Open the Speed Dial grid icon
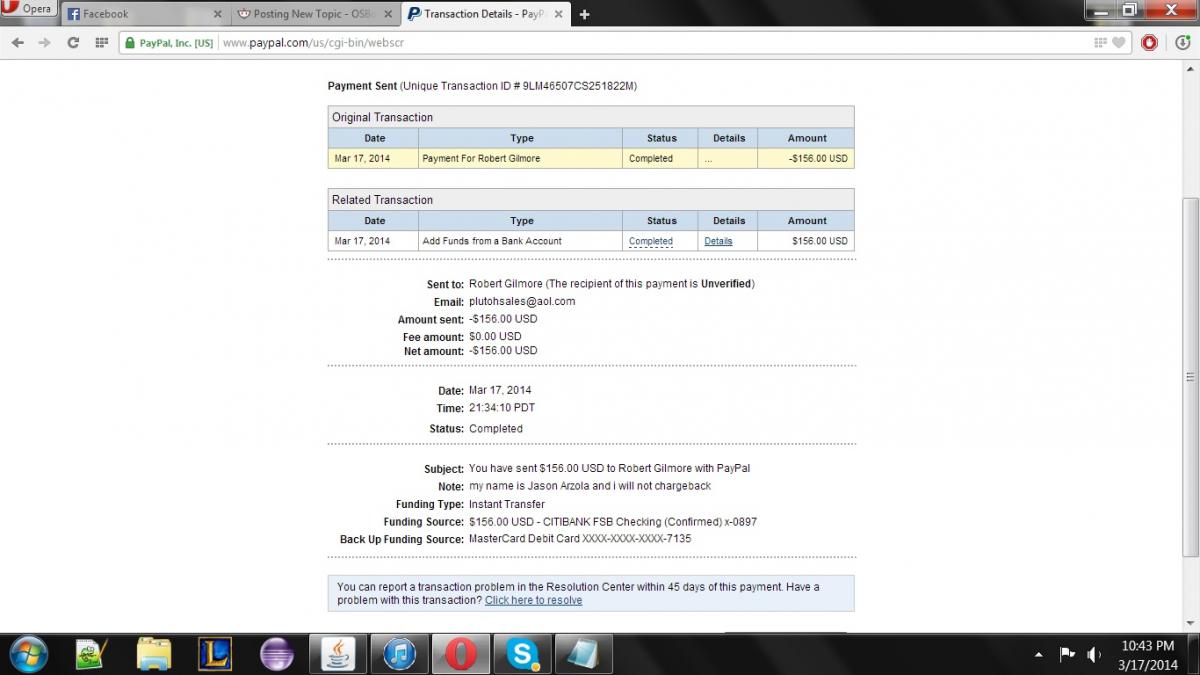The image size is (1200, 675). (101, 43)
